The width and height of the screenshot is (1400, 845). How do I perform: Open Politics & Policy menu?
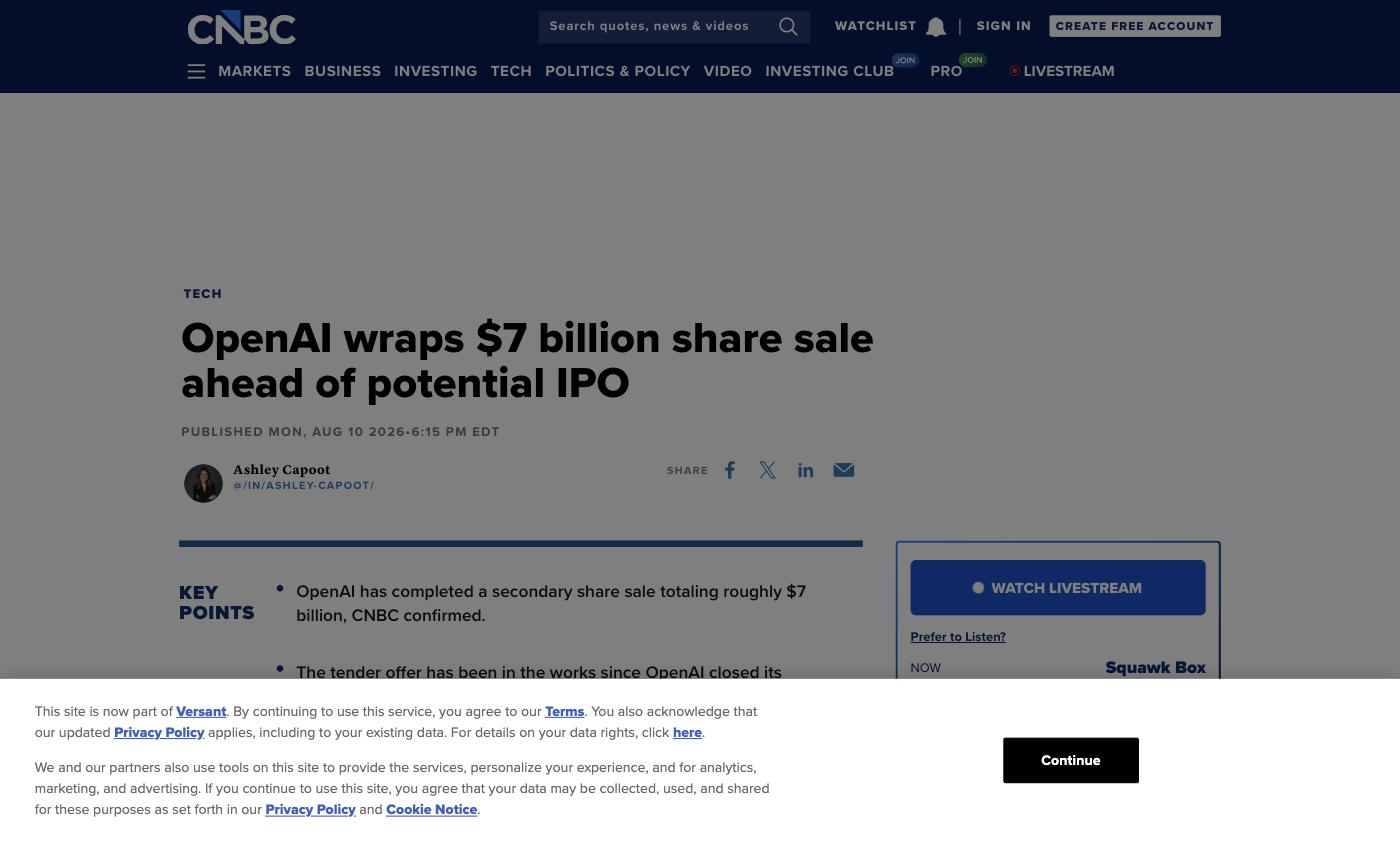pyautogui.click(x=617, y=71)
